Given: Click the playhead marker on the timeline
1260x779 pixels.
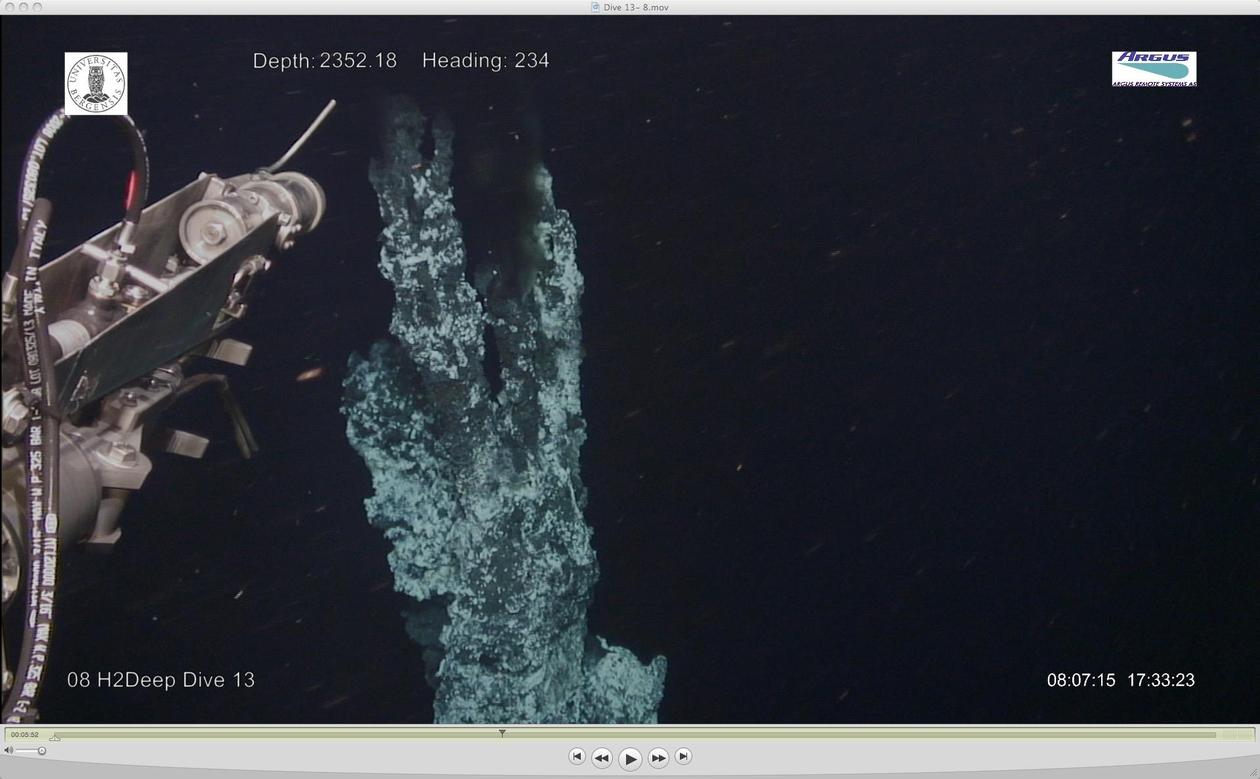Looking at the screenshot, I should (x=502, y=733).
